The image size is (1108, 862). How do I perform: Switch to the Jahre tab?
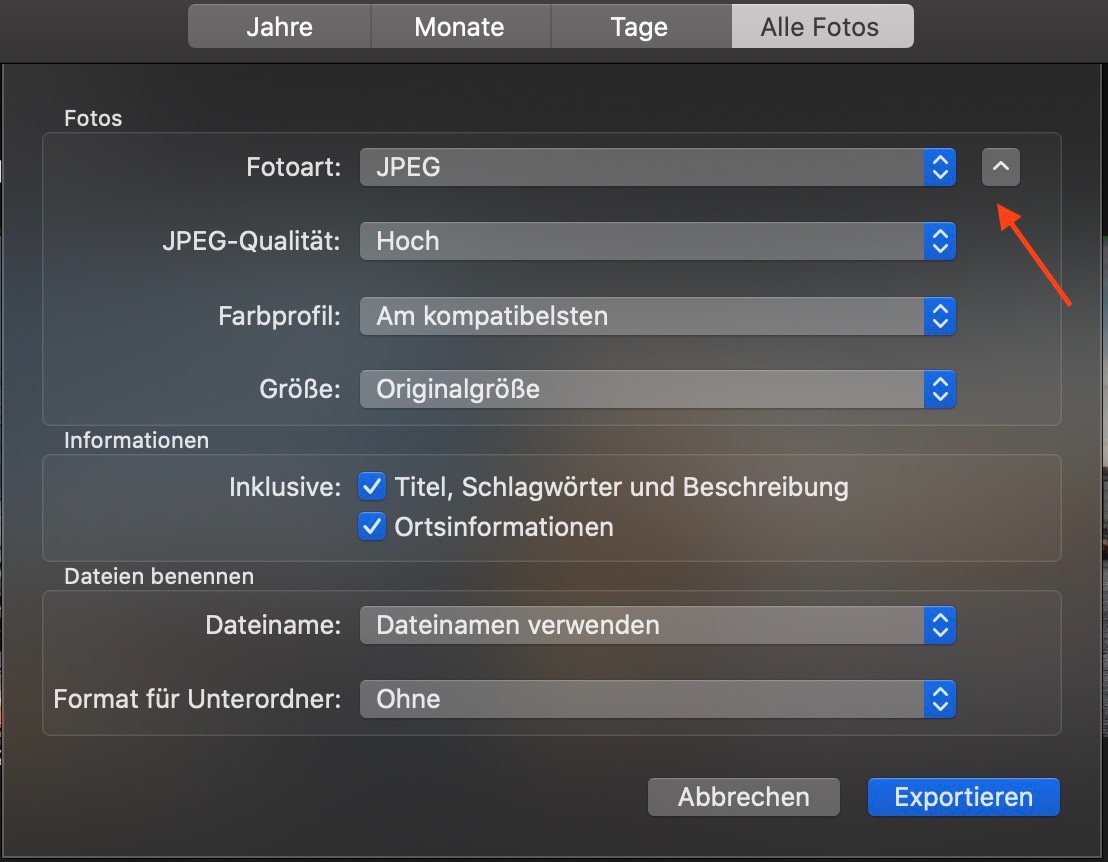[279, 27]
